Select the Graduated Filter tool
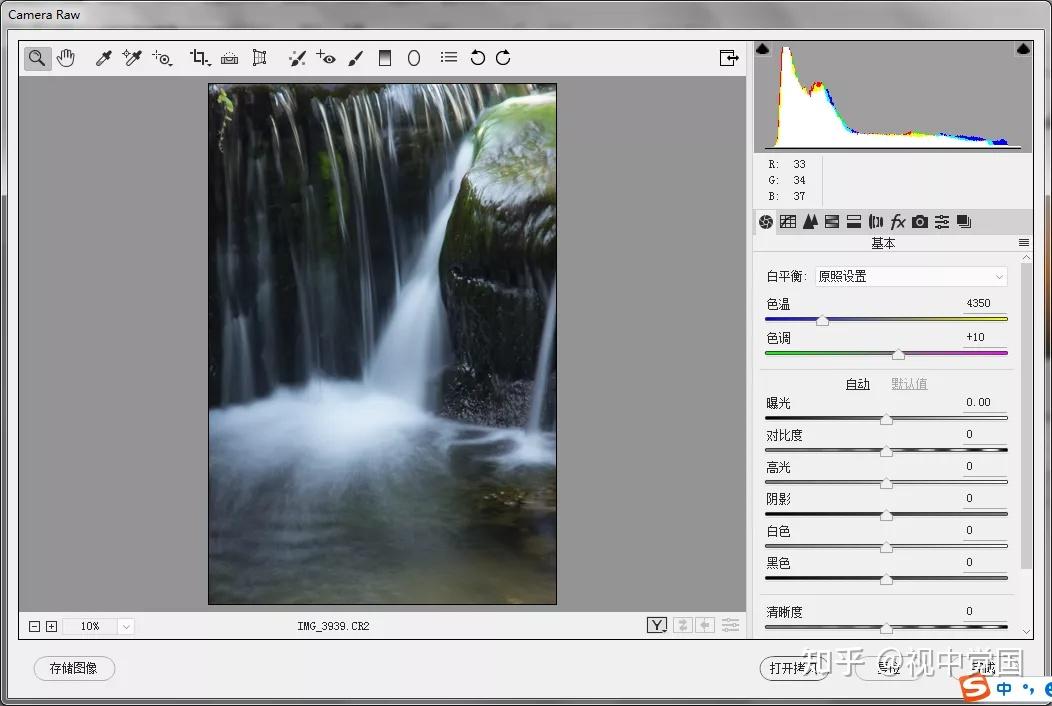Viewport: 1052px width, 706px height. coord(384,58)
